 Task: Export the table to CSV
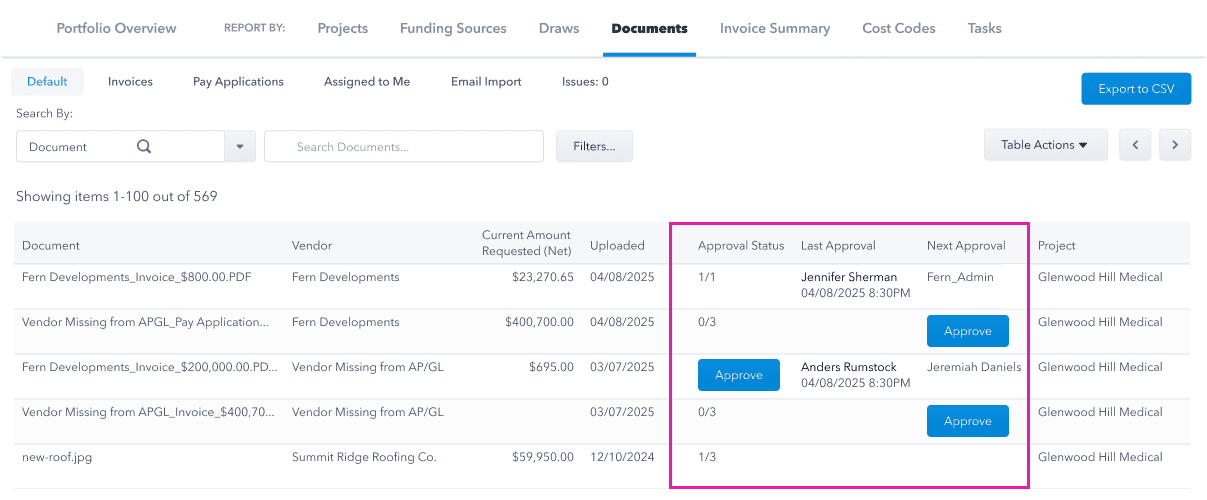1136,88
